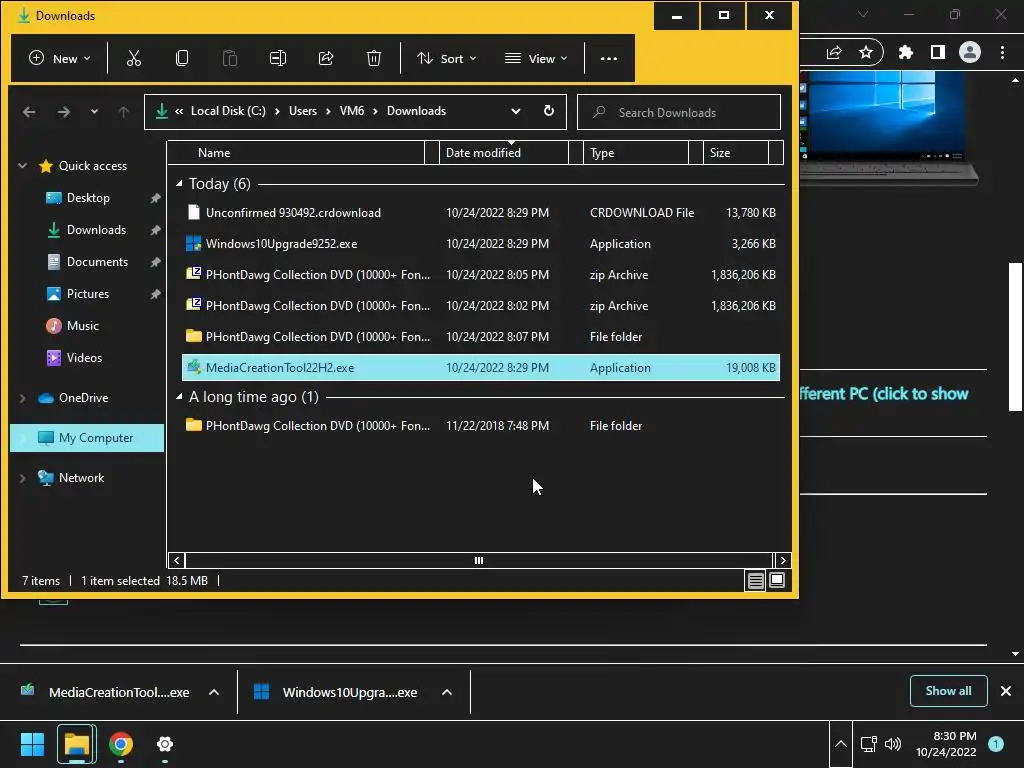Click the Search Downloads field
This screenshot has width=1024, height=768.
(679, 112)
